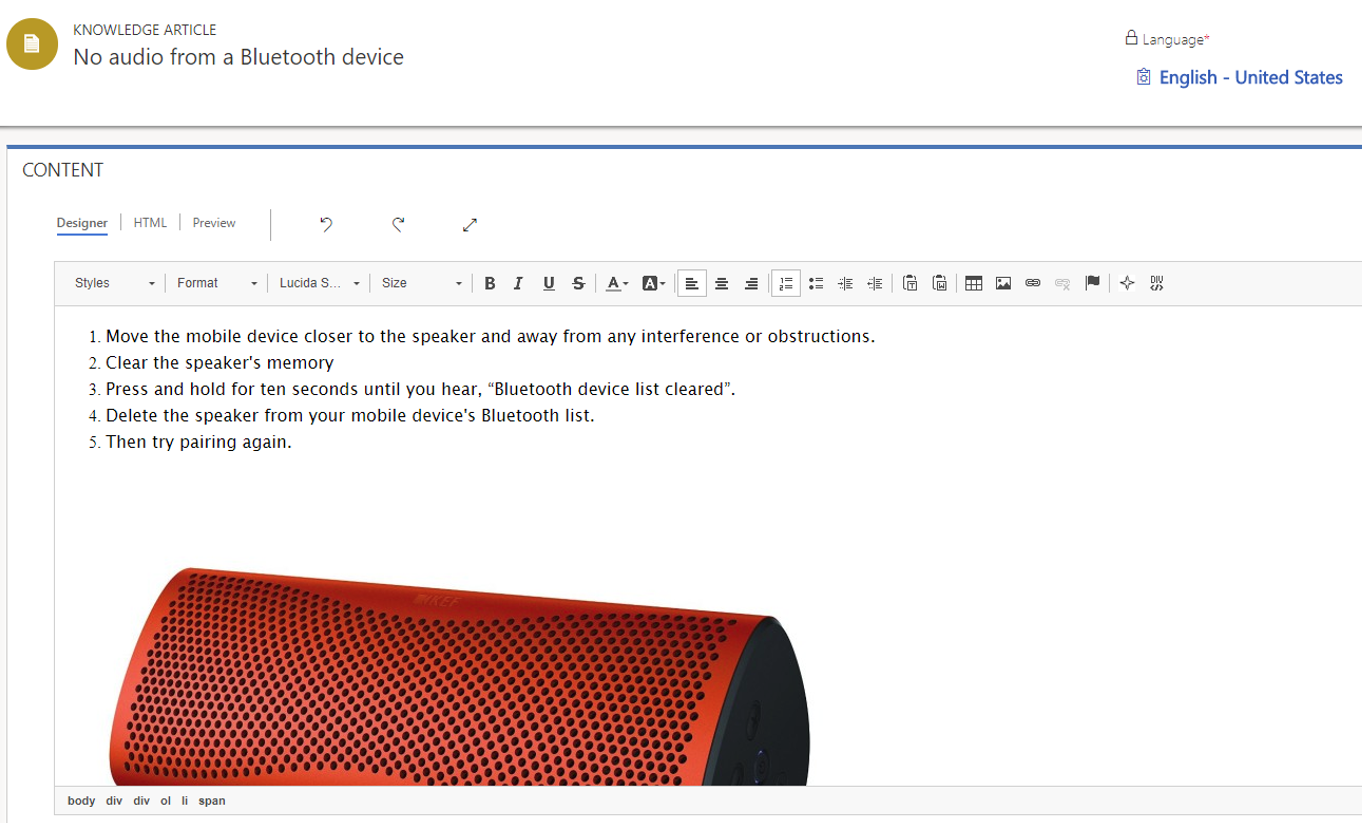Select the body element path
This screenshot has height=823, width=1362.
pos(82,801)
